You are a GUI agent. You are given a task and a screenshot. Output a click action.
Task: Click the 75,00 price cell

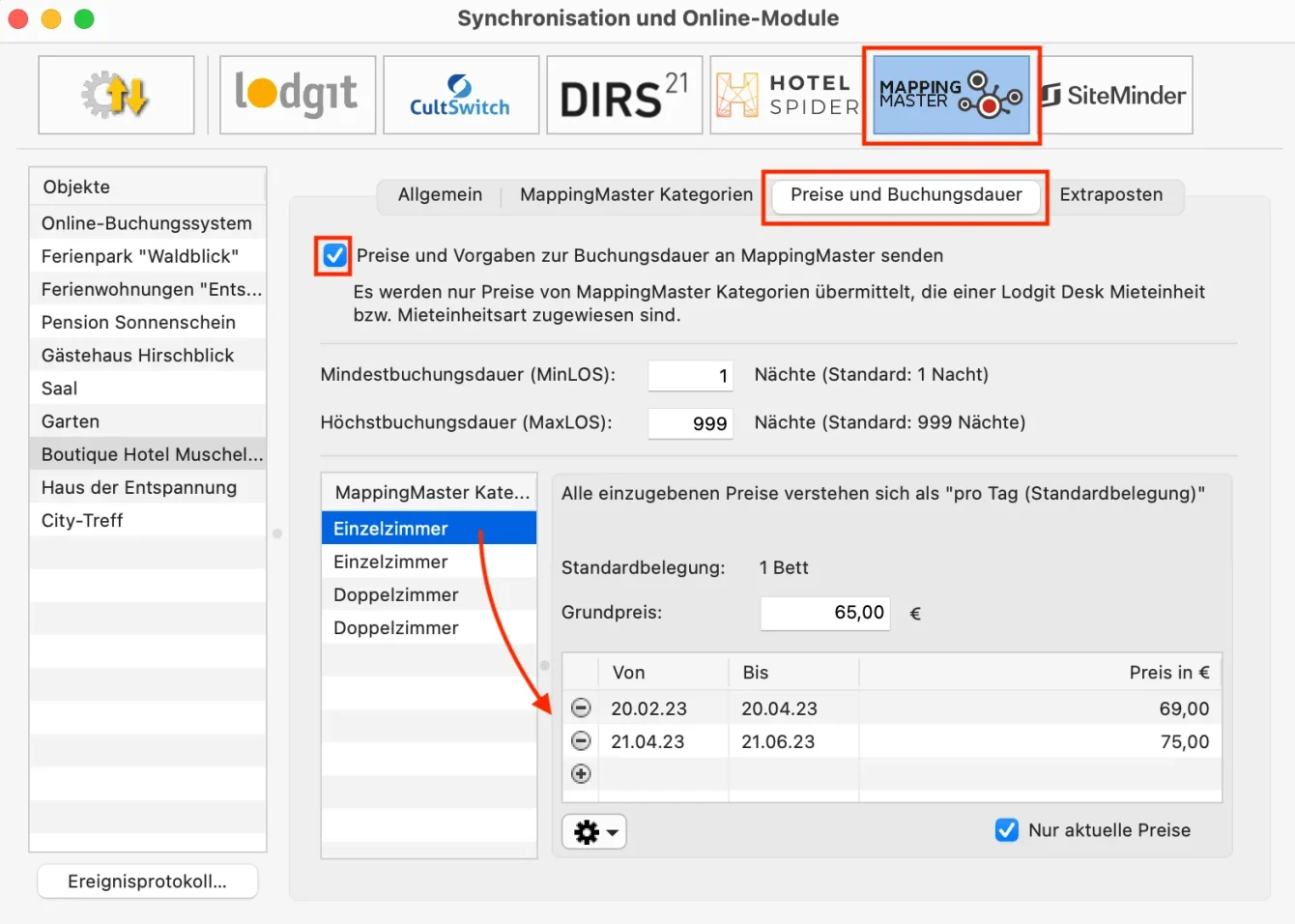1040,741
